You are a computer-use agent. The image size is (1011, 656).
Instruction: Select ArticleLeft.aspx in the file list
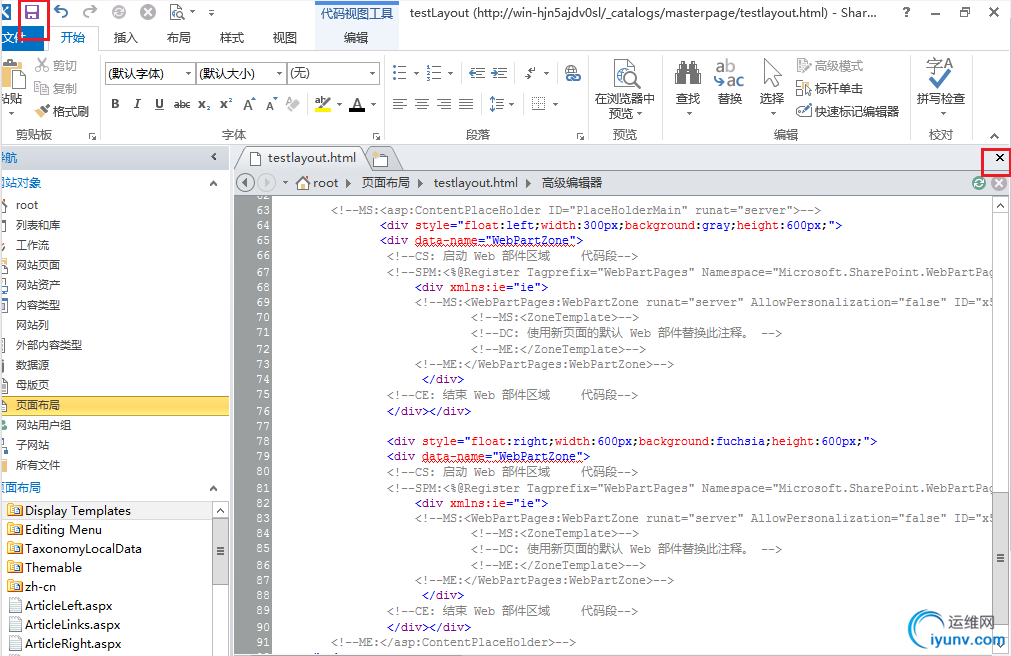(x=68, y=606)
